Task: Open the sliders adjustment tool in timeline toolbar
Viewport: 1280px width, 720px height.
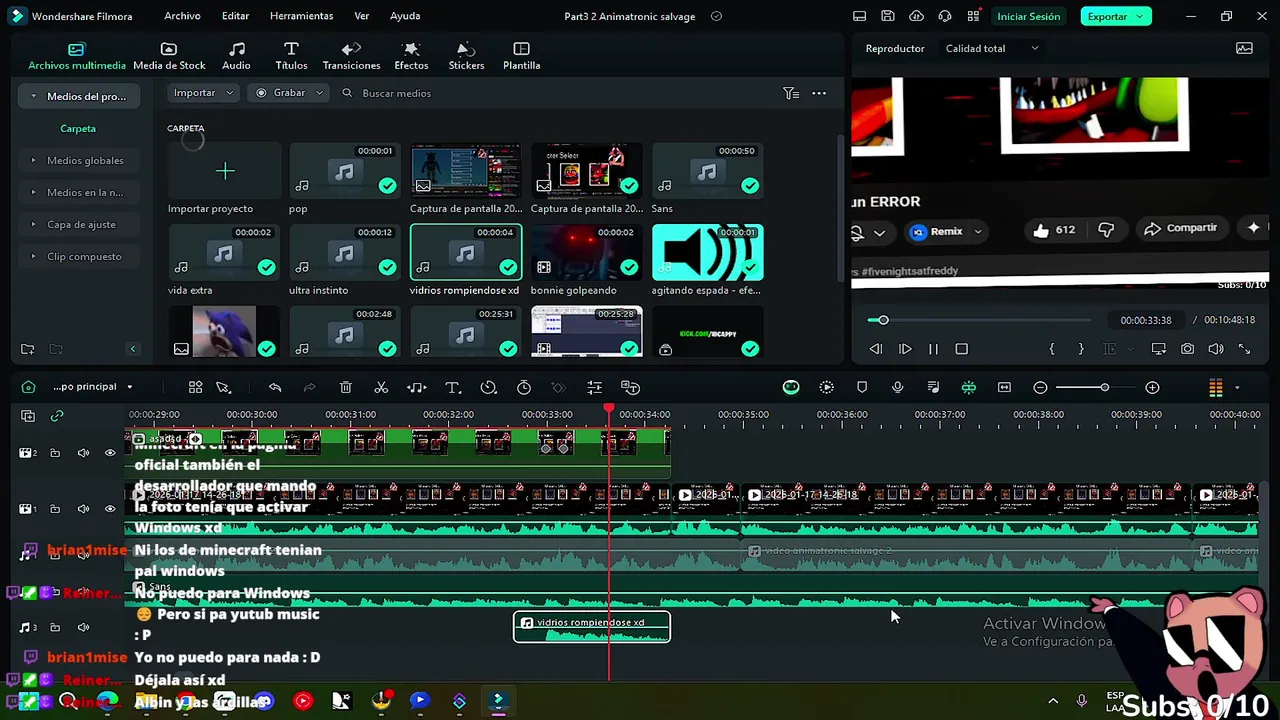Action: point(594,388)
